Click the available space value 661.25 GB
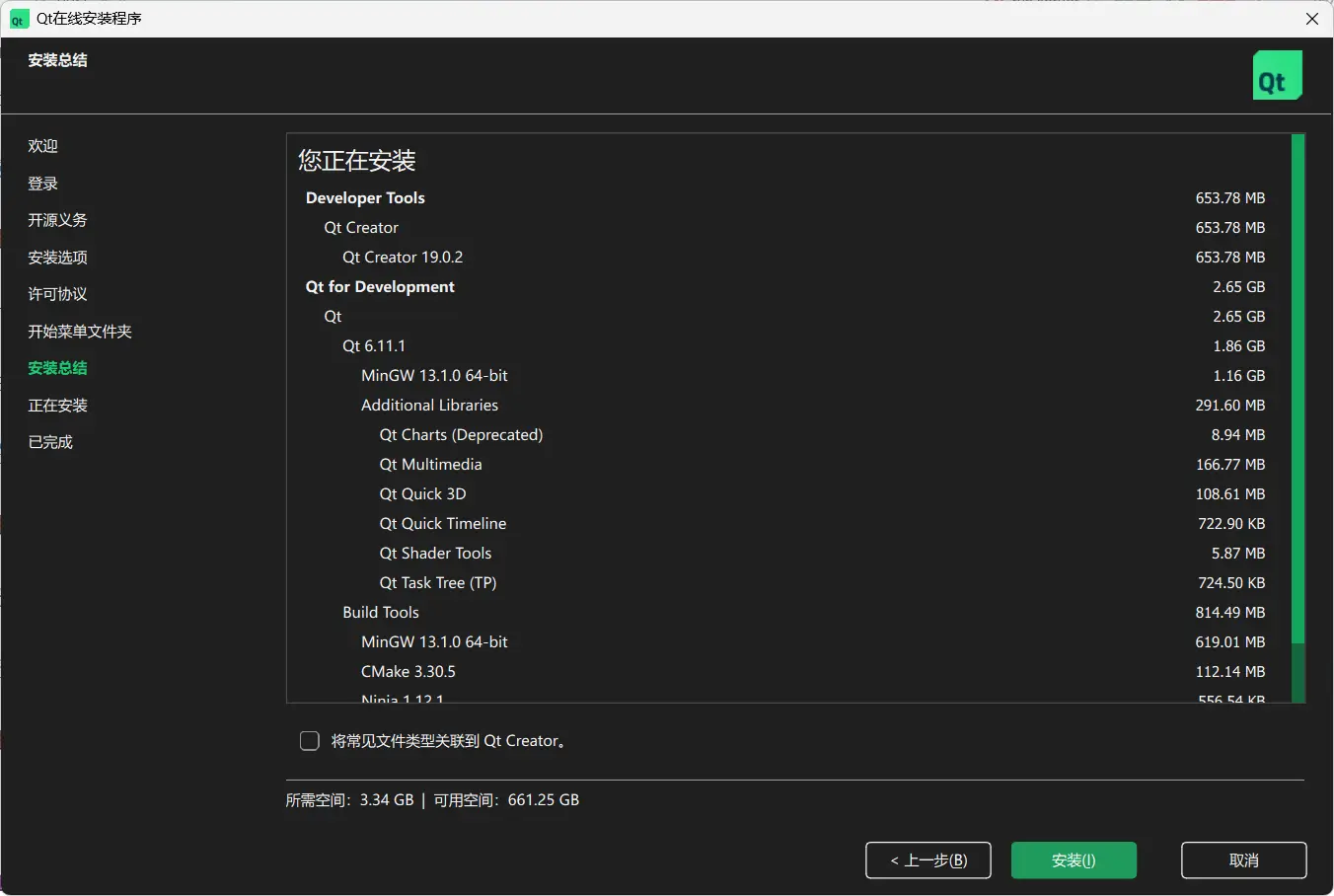The width and height of the screenshot is (1334, 896). pyautogui.click(x=544, y=800)
